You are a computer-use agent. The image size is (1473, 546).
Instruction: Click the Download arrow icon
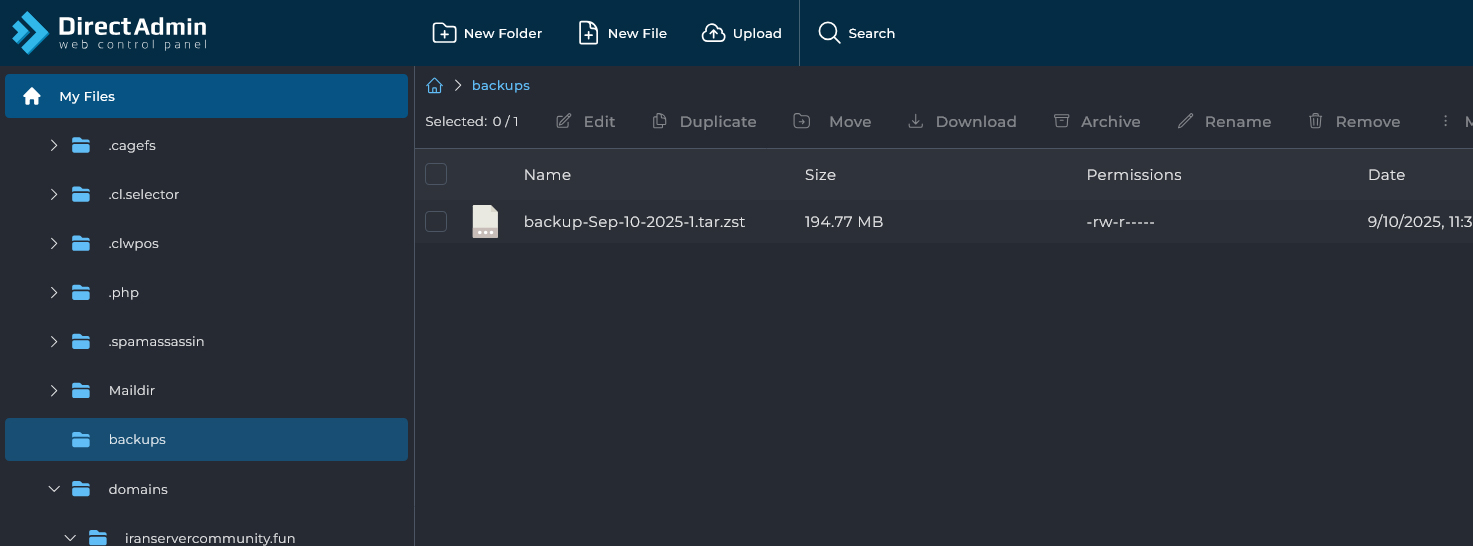pyautogui.click(x=915, y=121)
